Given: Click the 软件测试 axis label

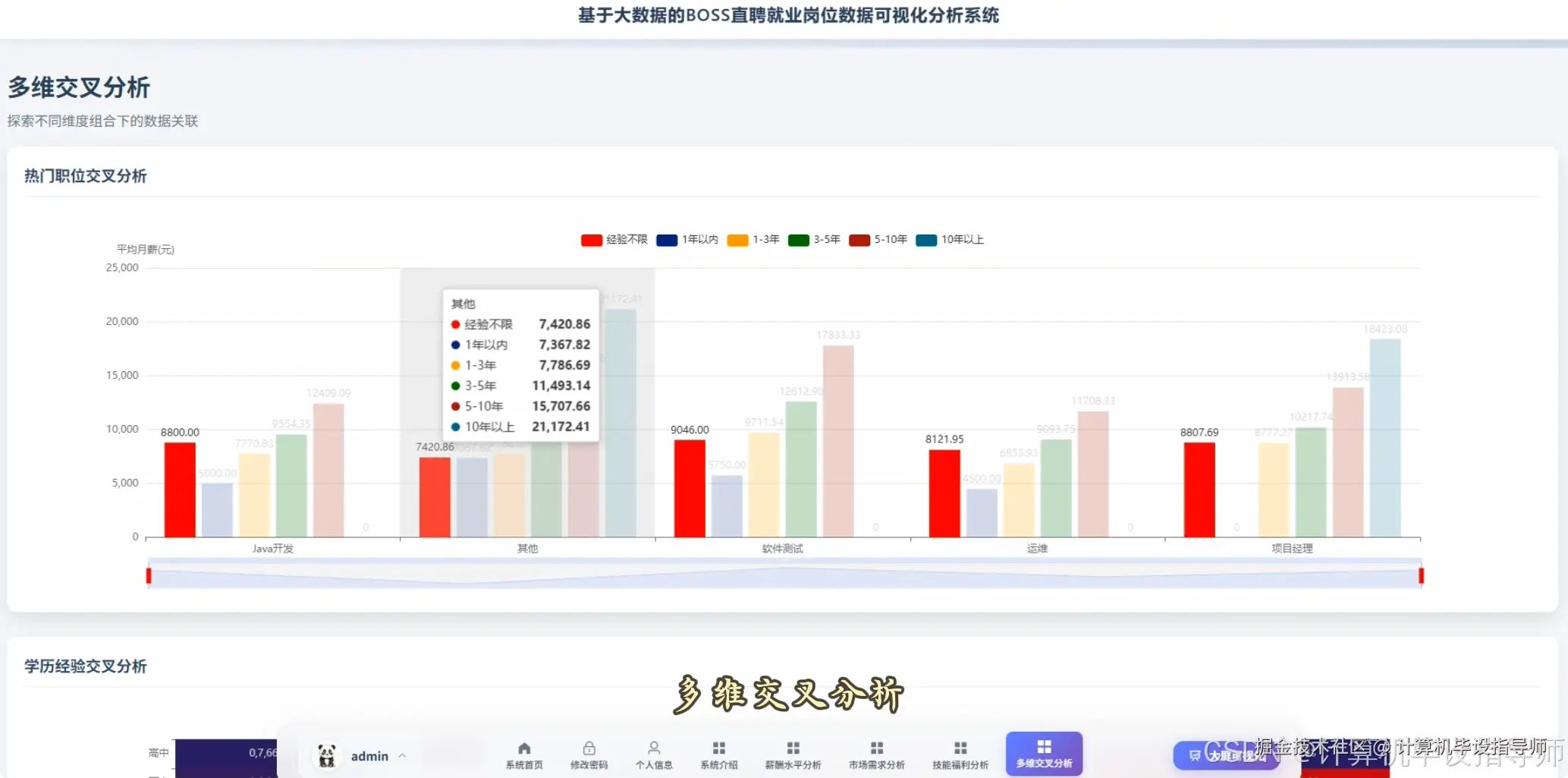Looking at the screenshot, I should [x=783, y=549].
